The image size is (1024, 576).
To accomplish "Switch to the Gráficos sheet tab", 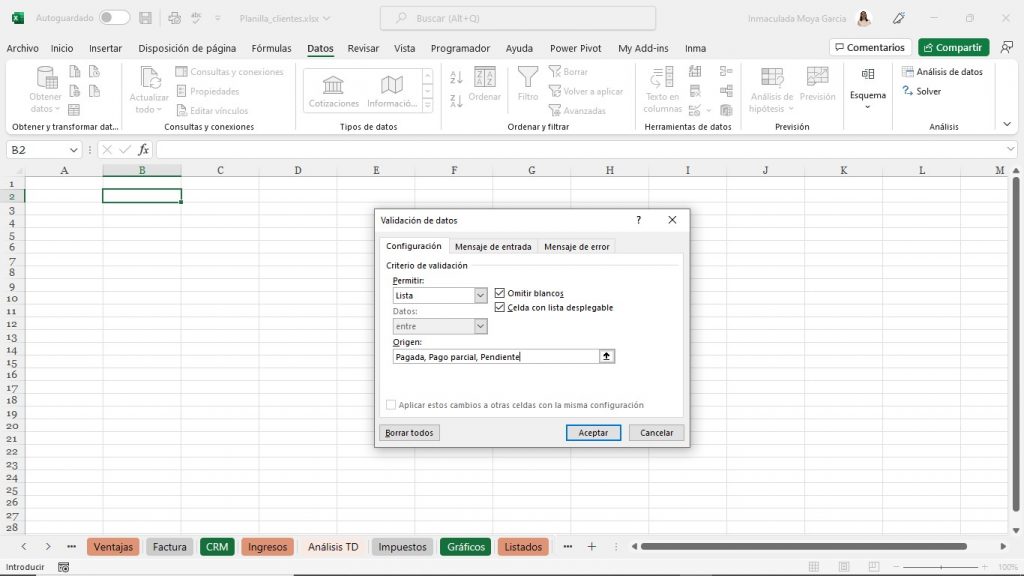I will (x=465, y=547).
